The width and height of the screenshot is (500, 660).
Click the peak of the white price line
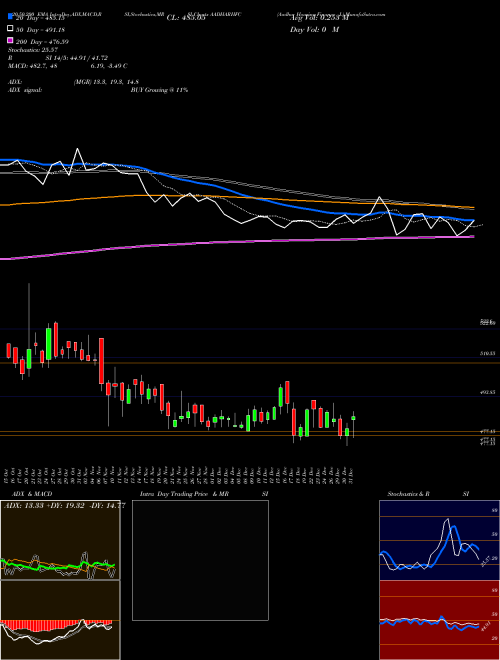tap(77, 149)
